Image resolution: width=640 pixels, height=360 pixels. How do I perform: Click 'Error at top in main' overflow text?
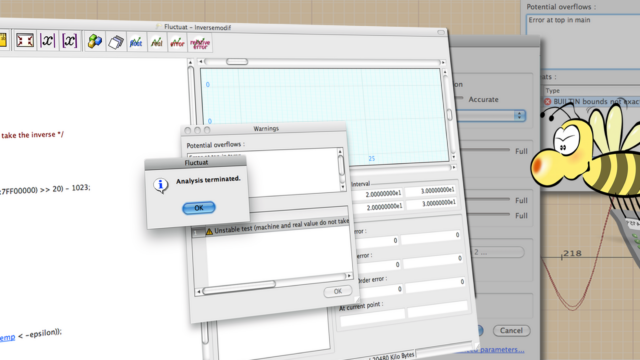[x=559, y=20]
